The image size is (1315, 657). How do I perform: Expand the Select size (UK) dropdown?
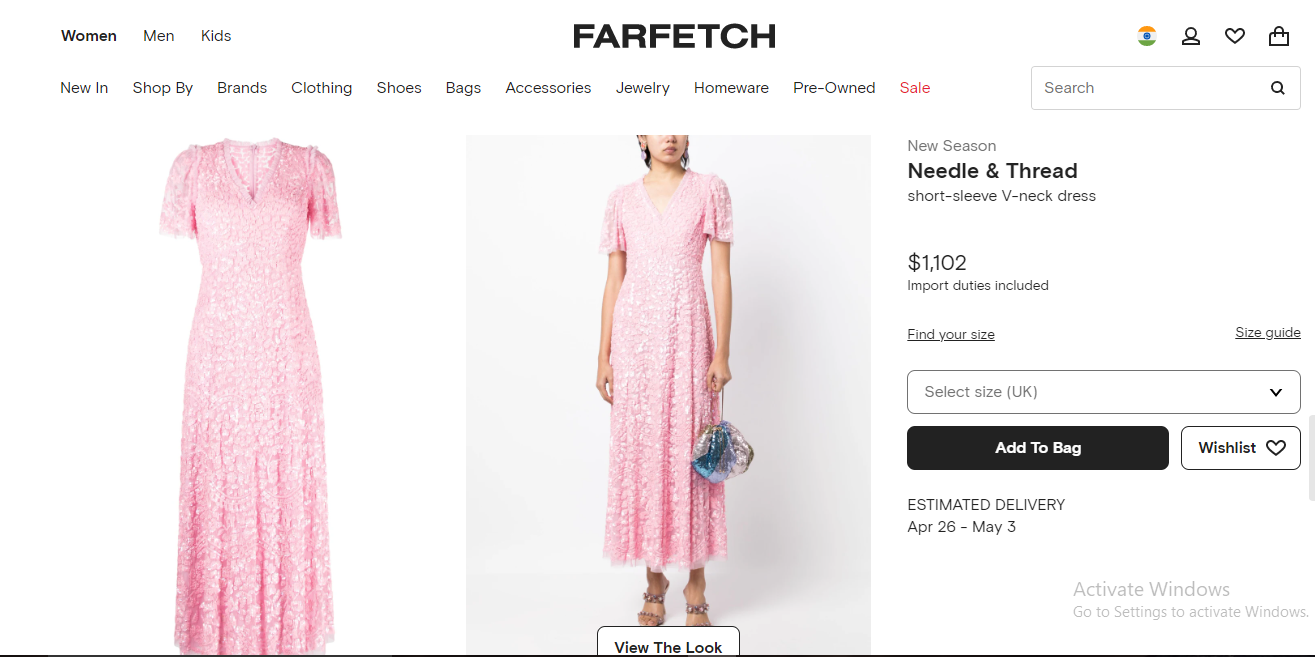[1103, 392]
